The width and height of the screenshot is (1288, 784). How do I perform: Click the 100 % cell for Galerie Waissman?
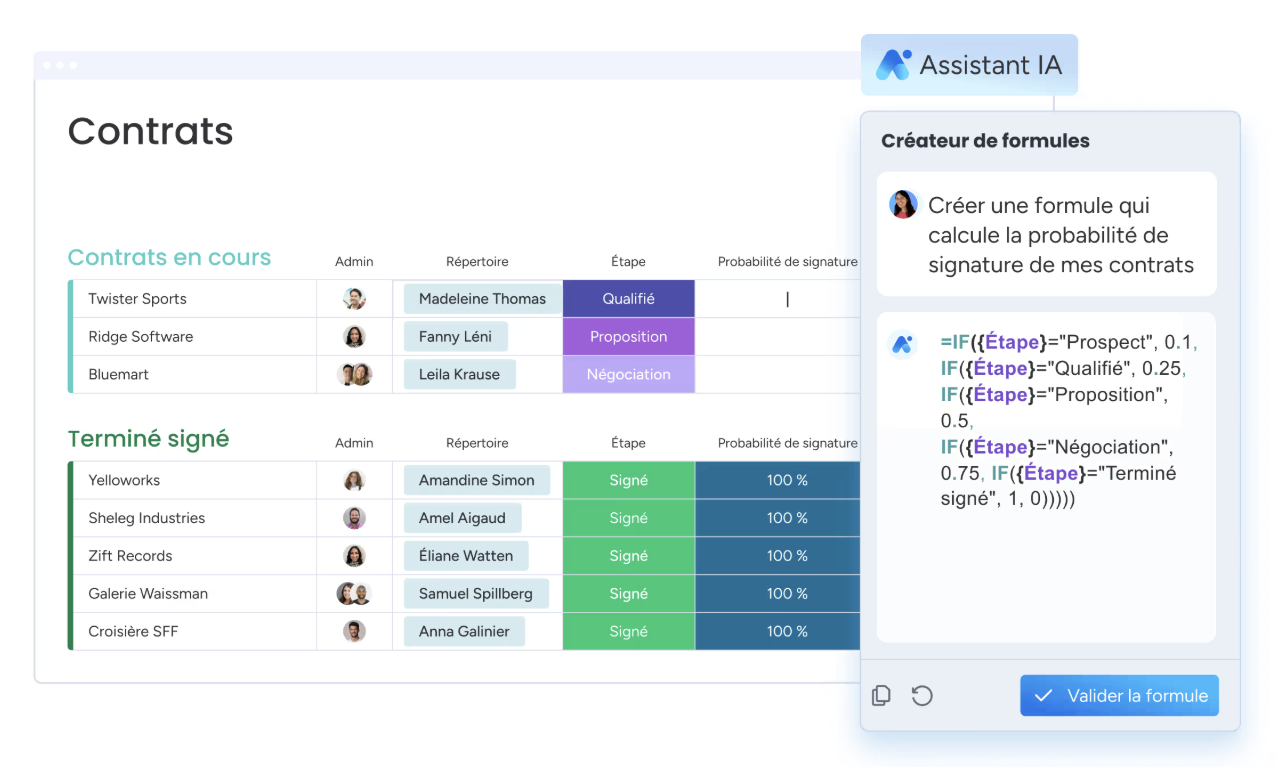coord(778,593)
